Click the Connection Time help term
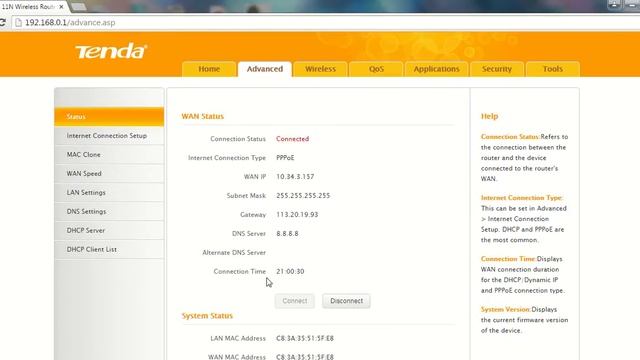Screen dimensions: 640x360 [x=508, y=259]
